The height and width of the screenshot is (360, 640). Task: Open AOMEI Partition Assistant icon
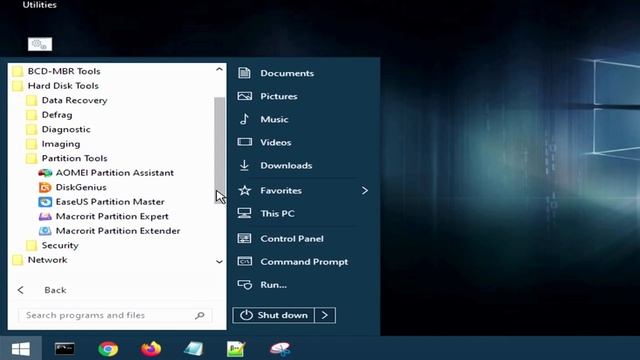pyautogui.click(x=45, y=173)
